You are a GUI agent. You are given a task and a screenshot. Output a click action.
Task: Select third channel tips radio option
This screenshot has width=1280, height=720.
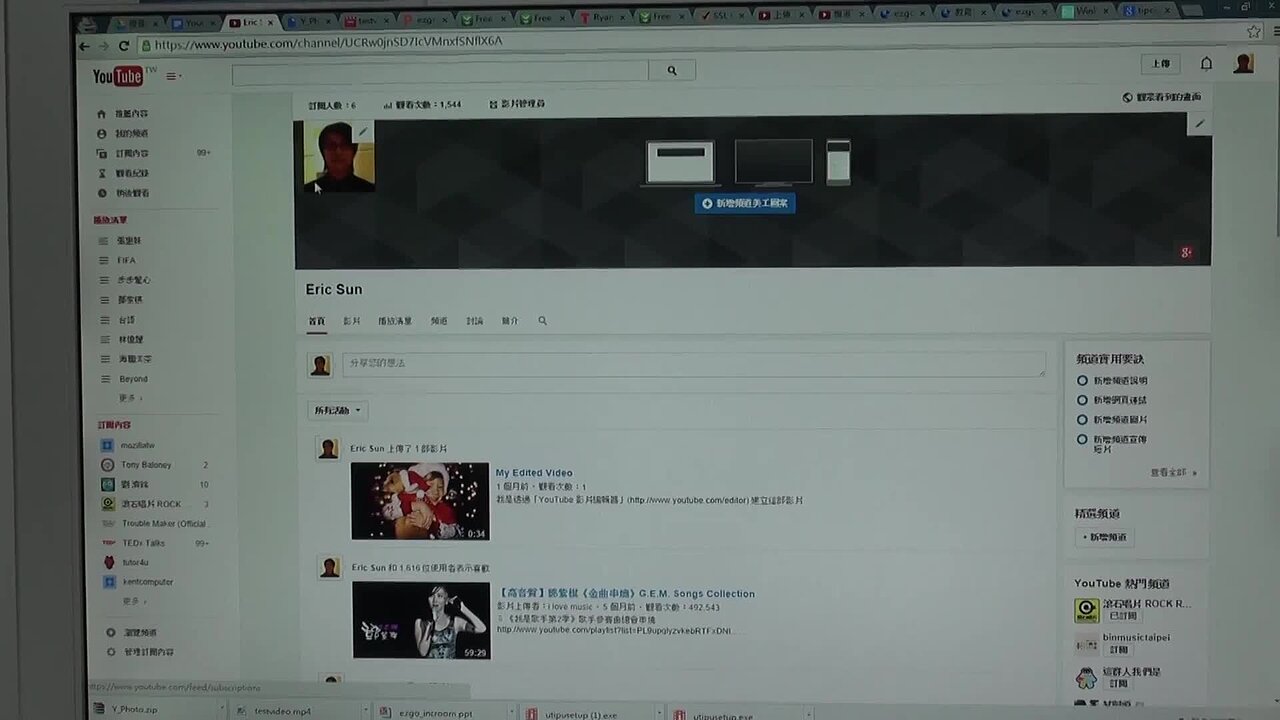tap(1082, 420)
